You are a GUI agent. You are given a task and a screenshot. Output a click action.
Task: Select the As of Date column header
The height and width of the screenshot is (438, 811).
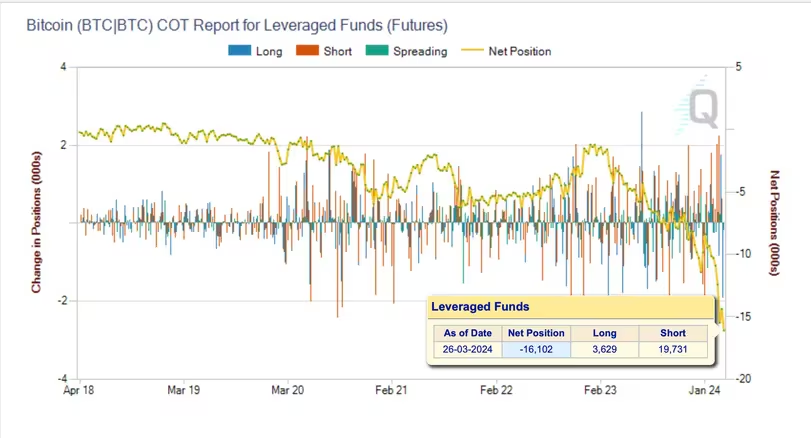click(468, 333)
